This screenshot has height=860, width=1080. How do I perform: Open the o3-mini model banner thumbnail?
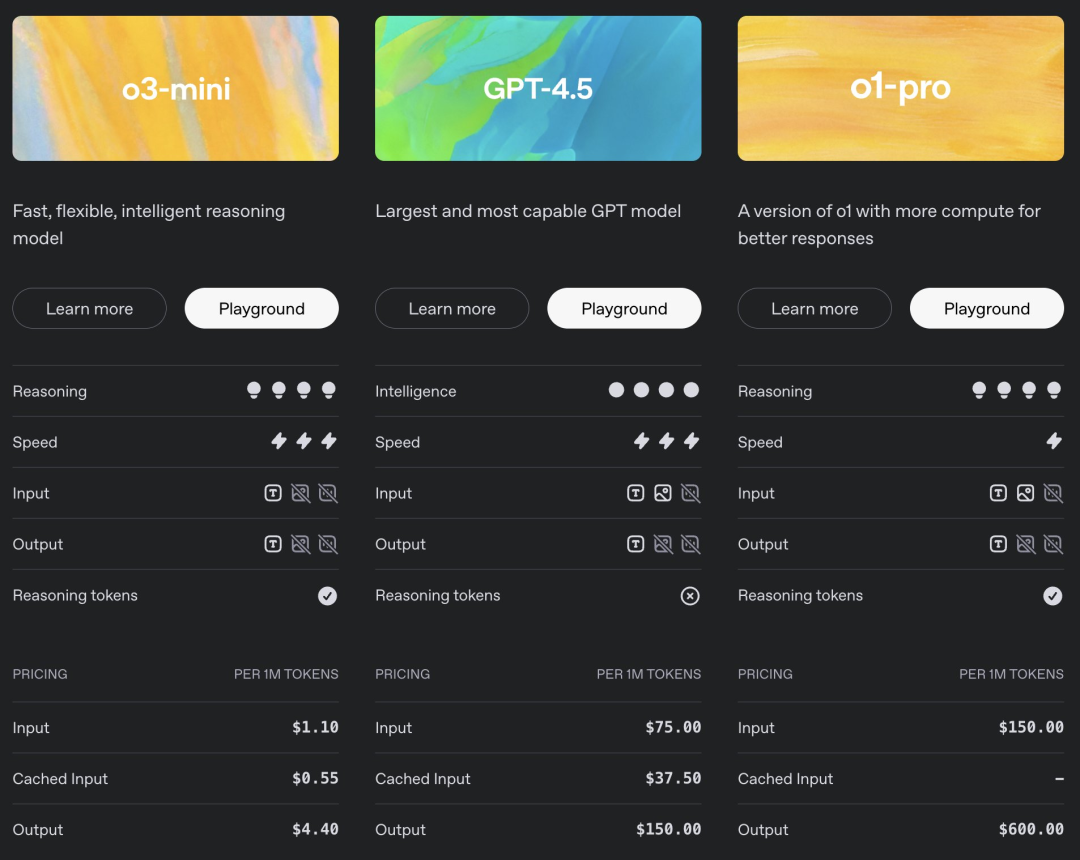point(176,88)
